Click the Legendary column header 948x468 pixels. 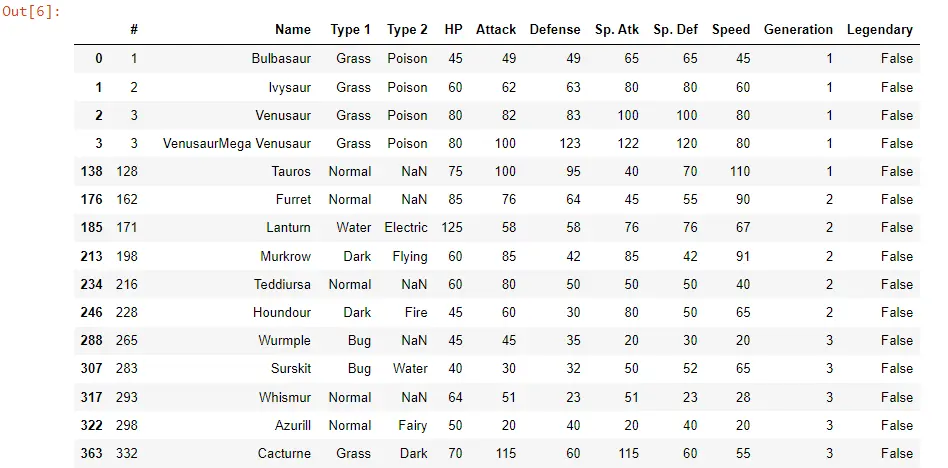880,30
